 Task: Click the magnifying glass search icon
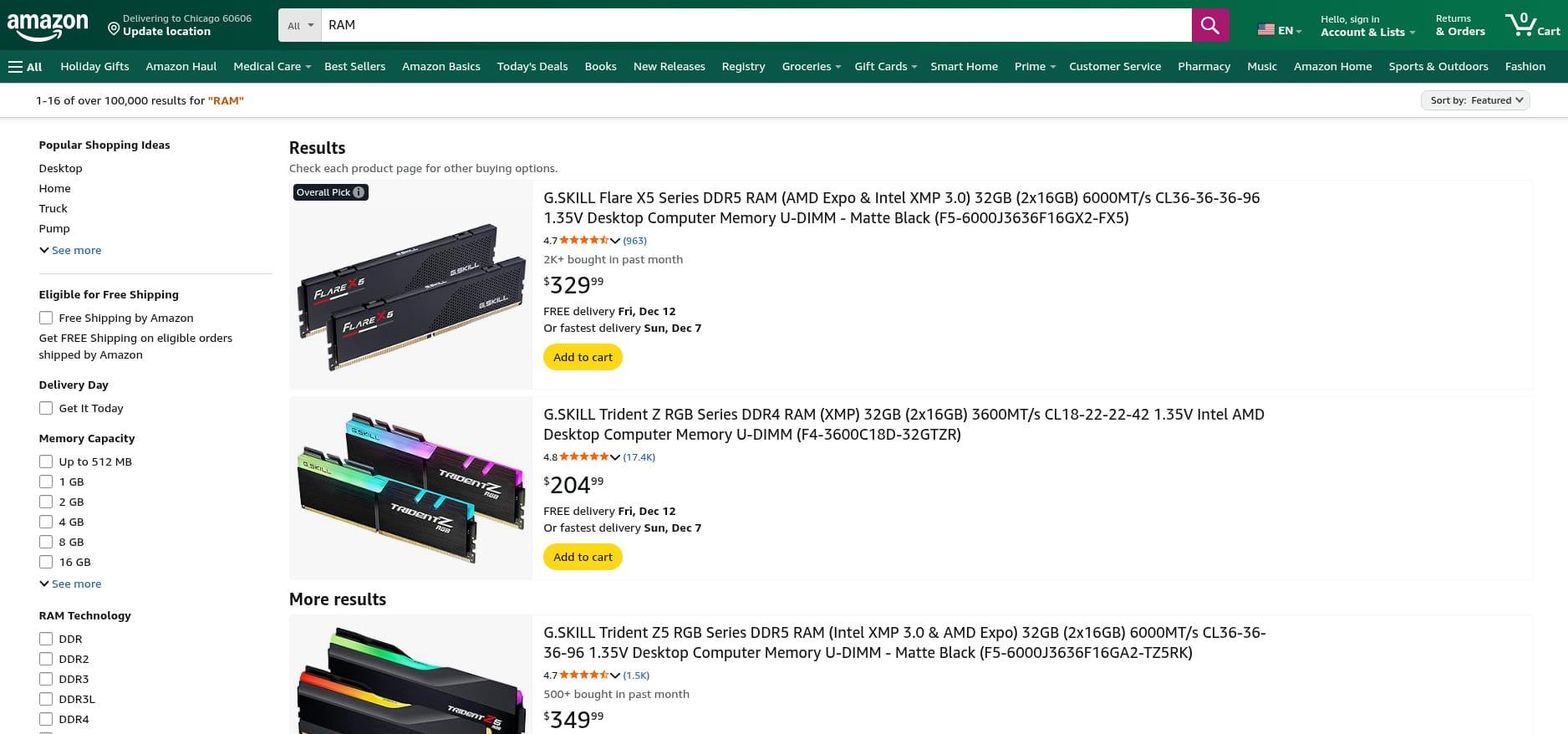1209,25
